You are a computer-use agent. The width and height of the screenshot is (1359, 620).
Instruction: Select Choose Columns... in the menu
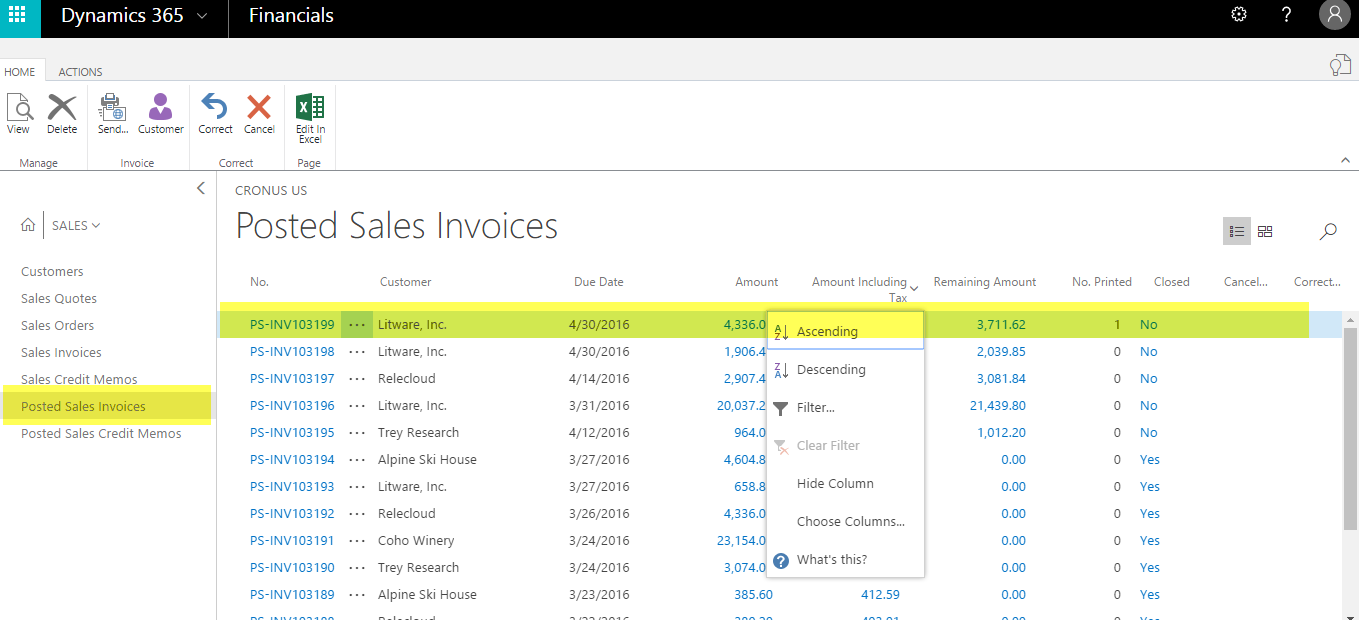coord(845,522)
